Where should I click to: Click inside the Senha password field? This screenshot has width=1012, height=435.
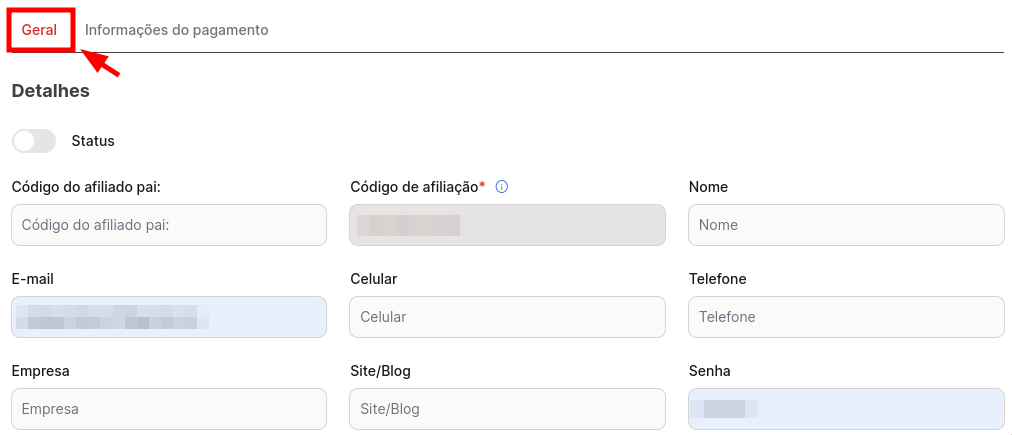(x=847, y=409)
